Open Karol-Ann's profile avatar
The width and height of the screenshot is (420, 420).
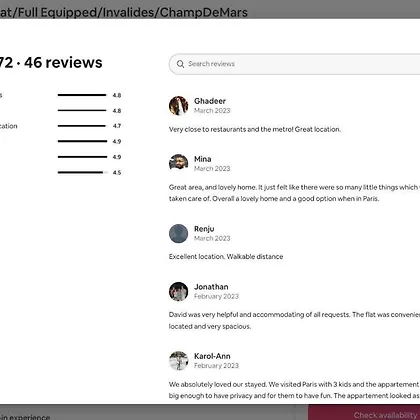(178, 361)
